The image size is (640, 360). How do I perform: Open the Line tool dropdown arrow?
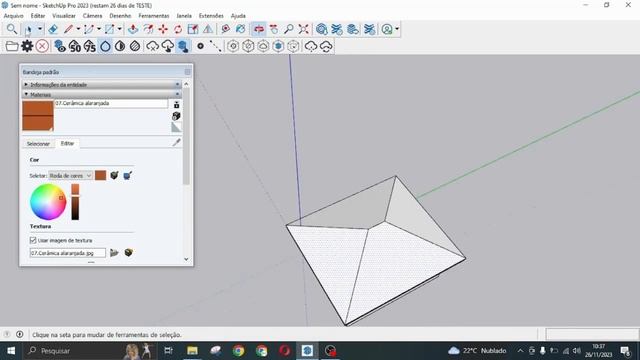(78, 29)
